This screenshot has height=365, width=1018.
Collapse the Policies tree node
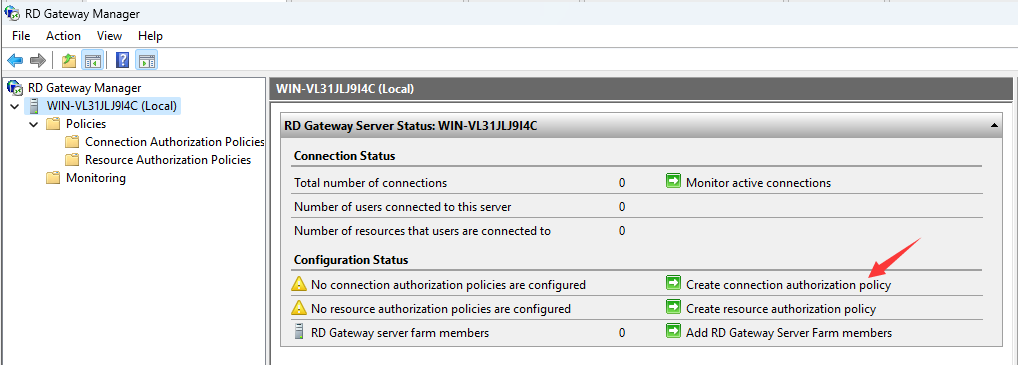pyautogui.click(x=34, y=124)
